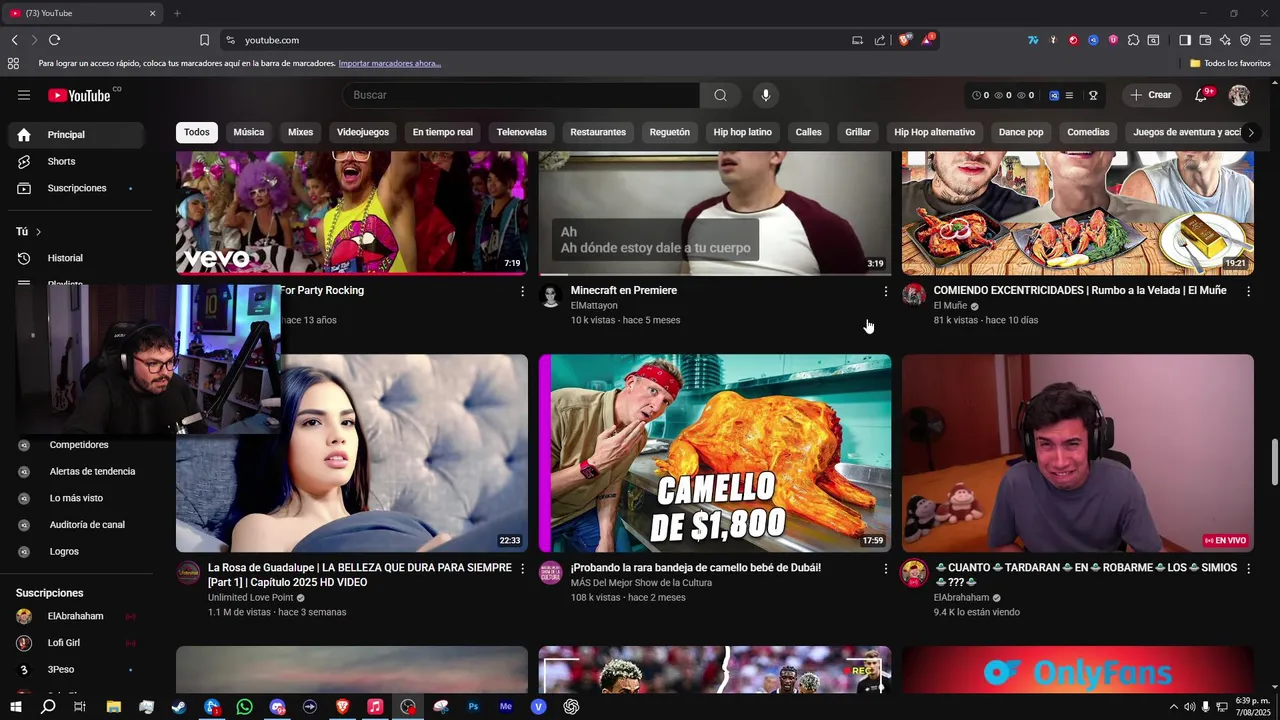
Task: Open La Rosa de Guadalupe video title
Action: [x=360, y=575]
